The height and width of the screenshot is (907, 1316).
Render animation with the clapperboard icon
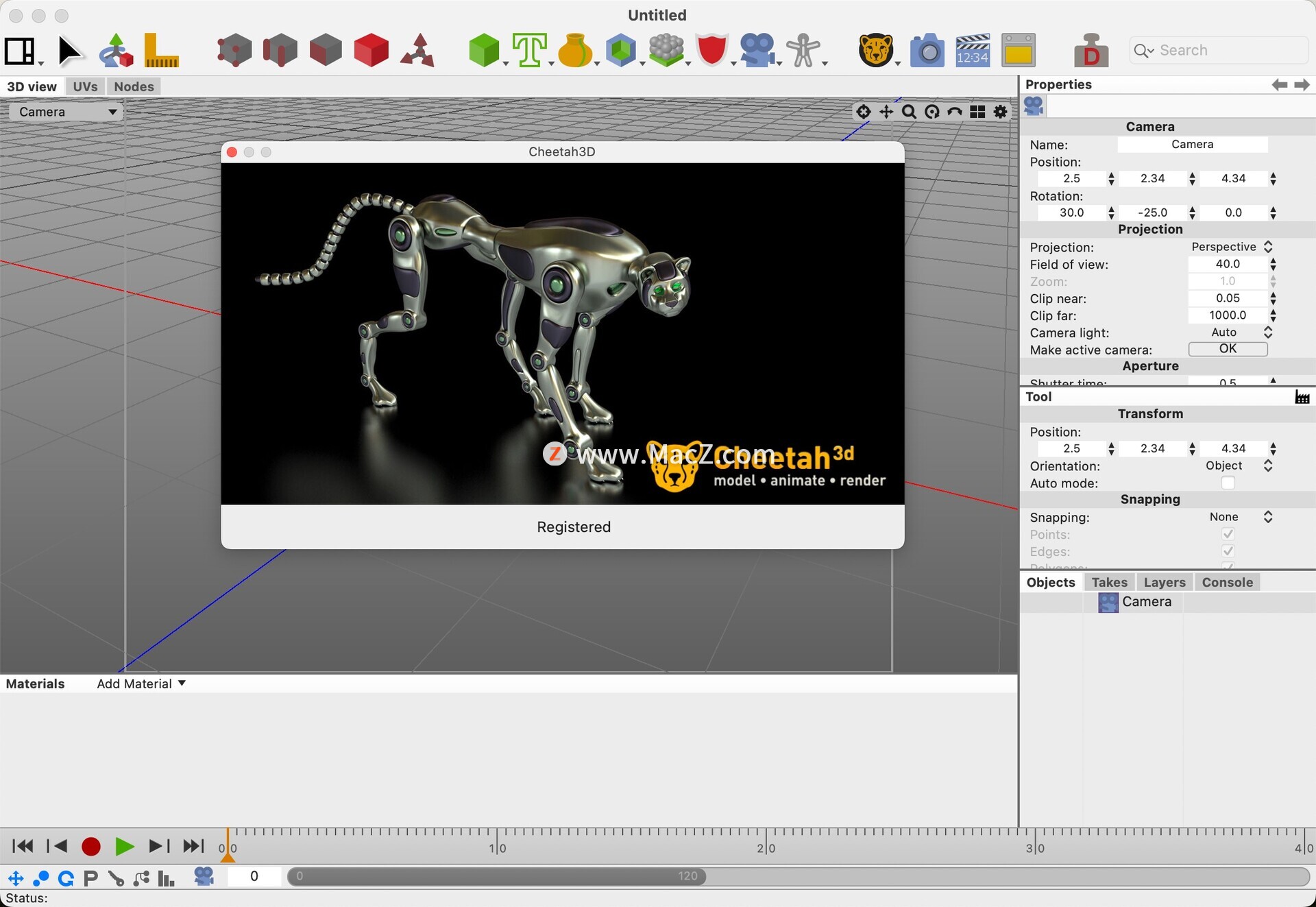click(973, 51)
